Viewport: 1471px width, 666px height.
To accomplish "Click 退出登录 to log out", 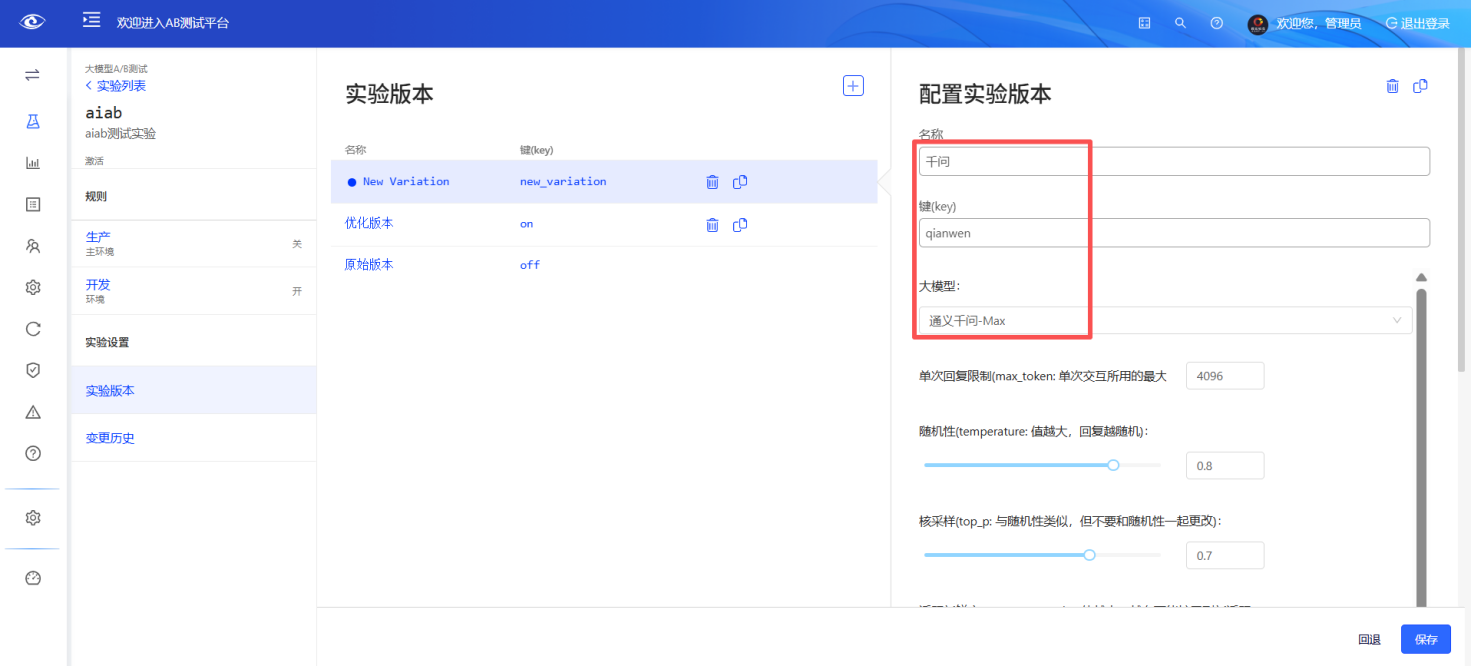I will 1418,22.
